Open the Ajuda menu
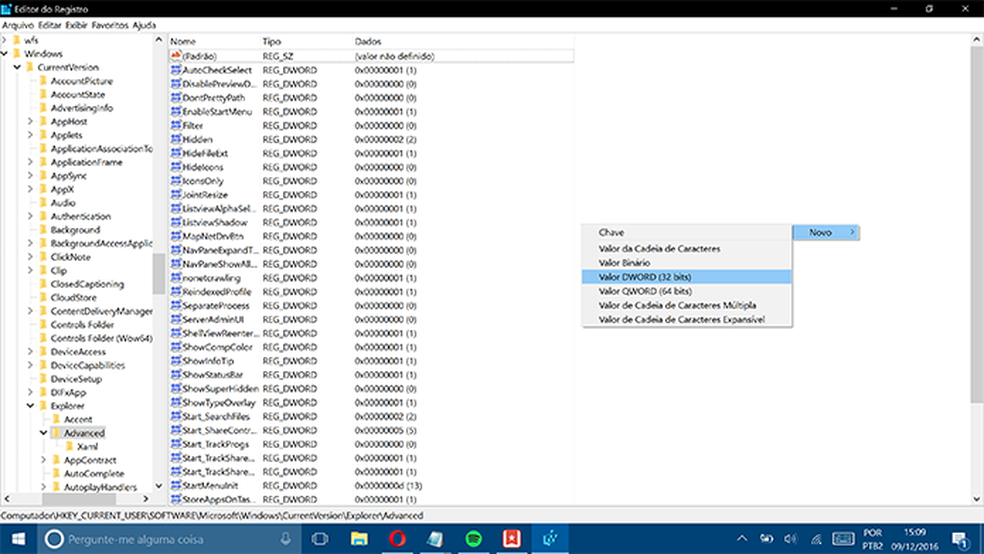Screen dimensions: 984x554 [x=144, y=25]
